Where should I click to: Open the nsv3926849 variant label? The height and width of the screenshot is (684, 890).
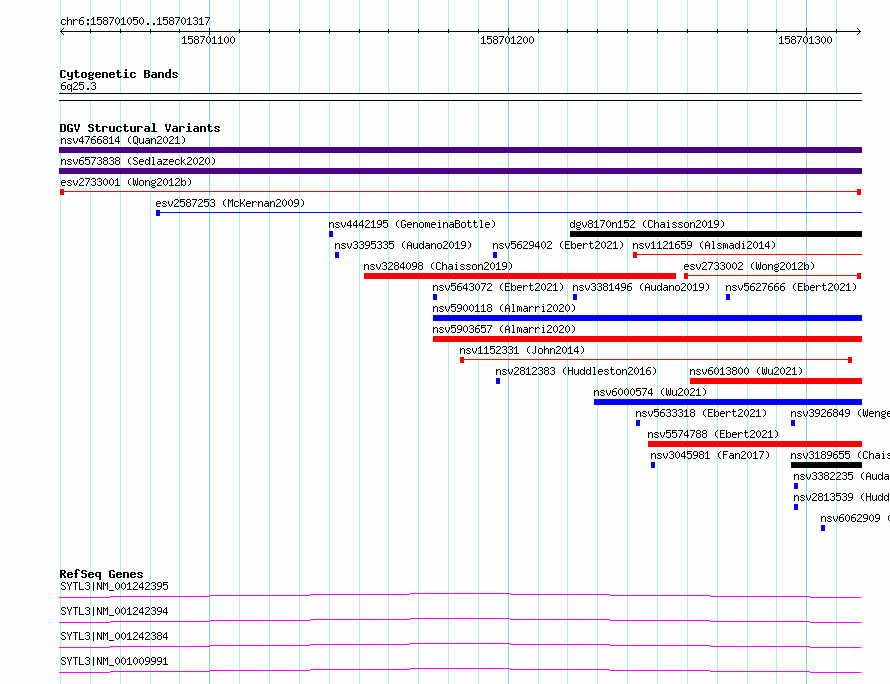point(839,413)
